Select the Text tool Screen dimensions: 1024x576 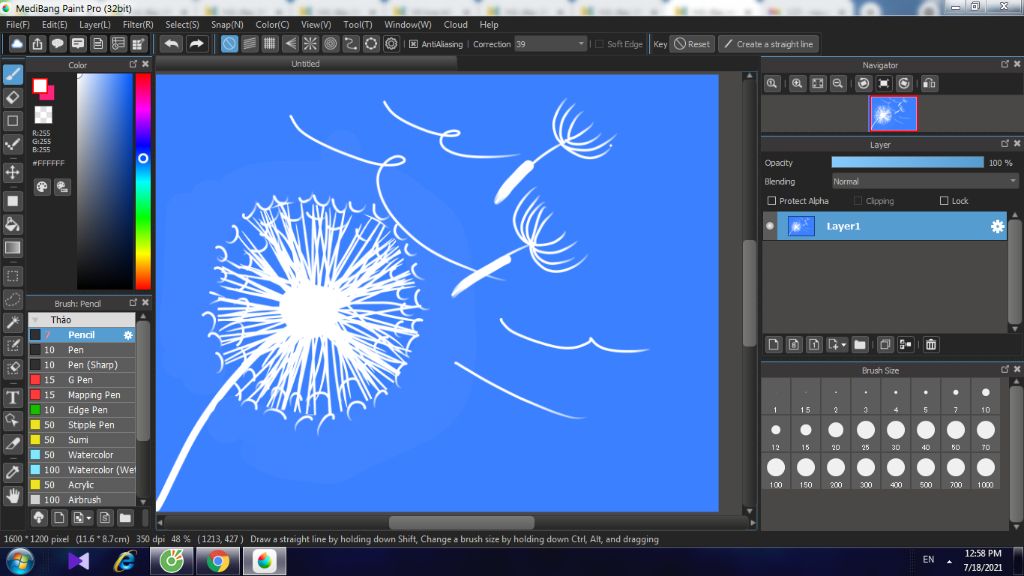pos(12,397)
